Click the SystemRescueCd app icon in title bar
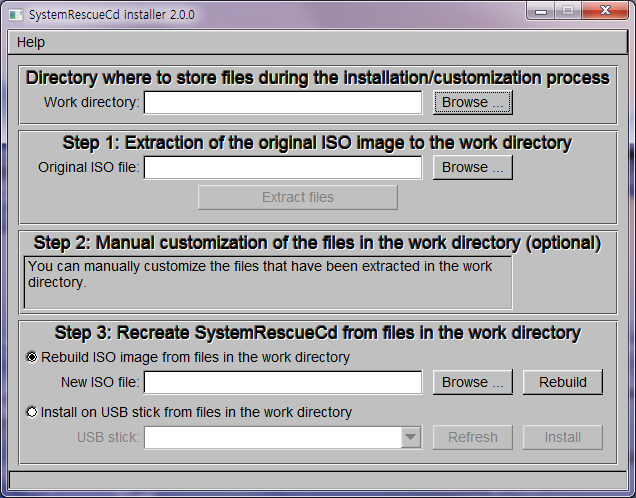The image size is (636, 498). point(14,14)
